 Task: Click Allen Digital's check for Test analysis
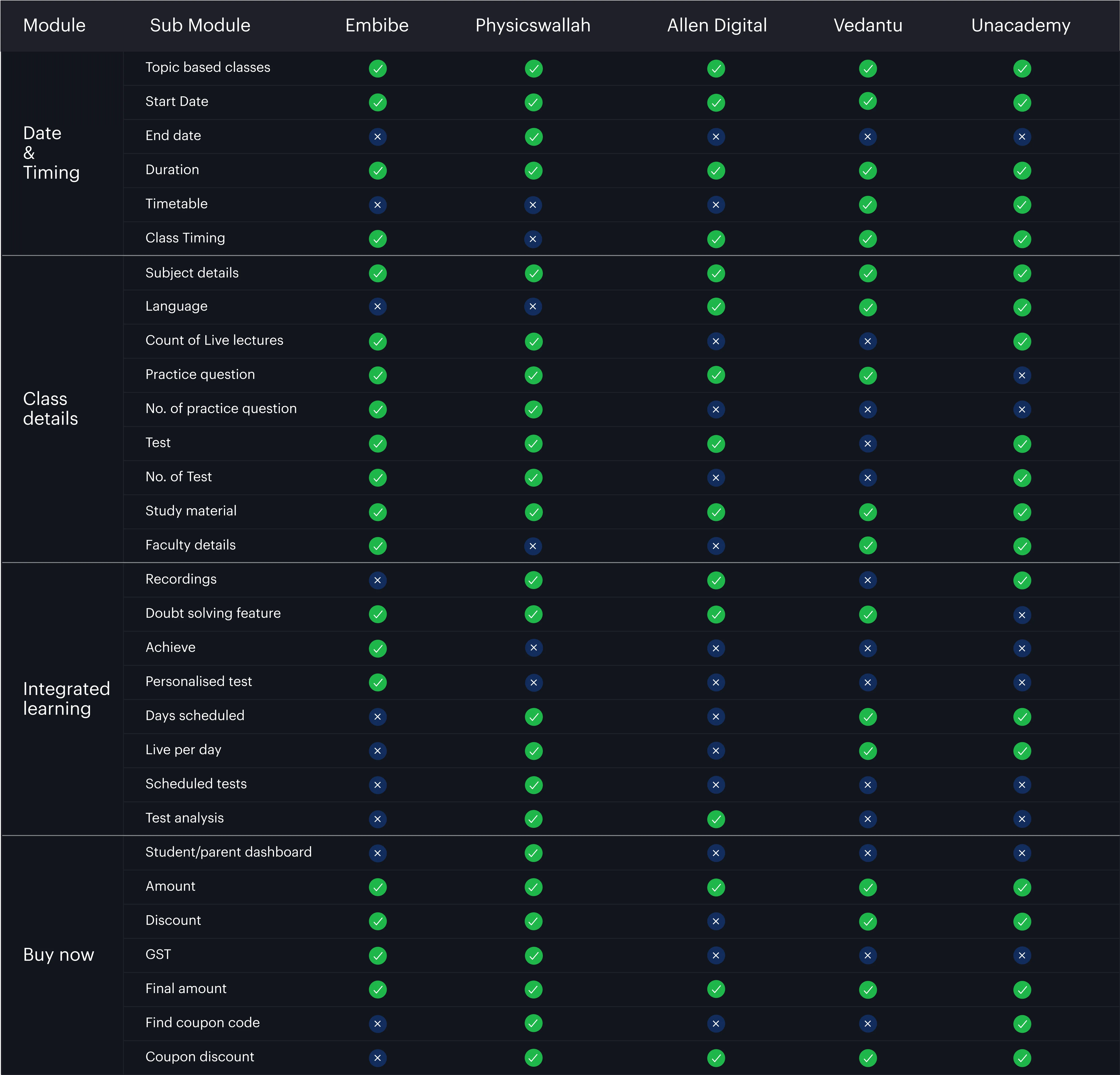716,819
